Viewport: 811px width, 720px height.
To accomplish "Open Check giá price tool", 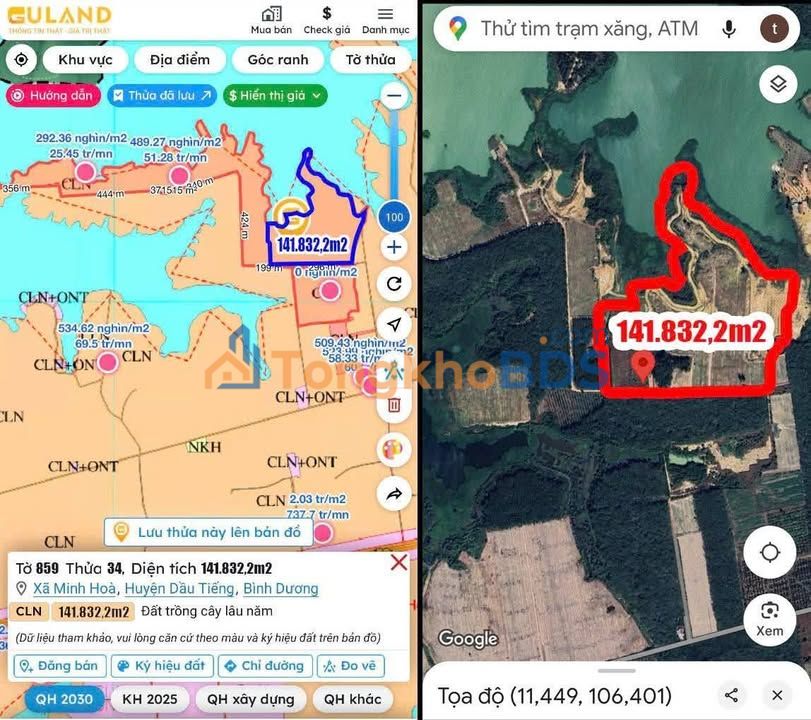I will point(327,20).
